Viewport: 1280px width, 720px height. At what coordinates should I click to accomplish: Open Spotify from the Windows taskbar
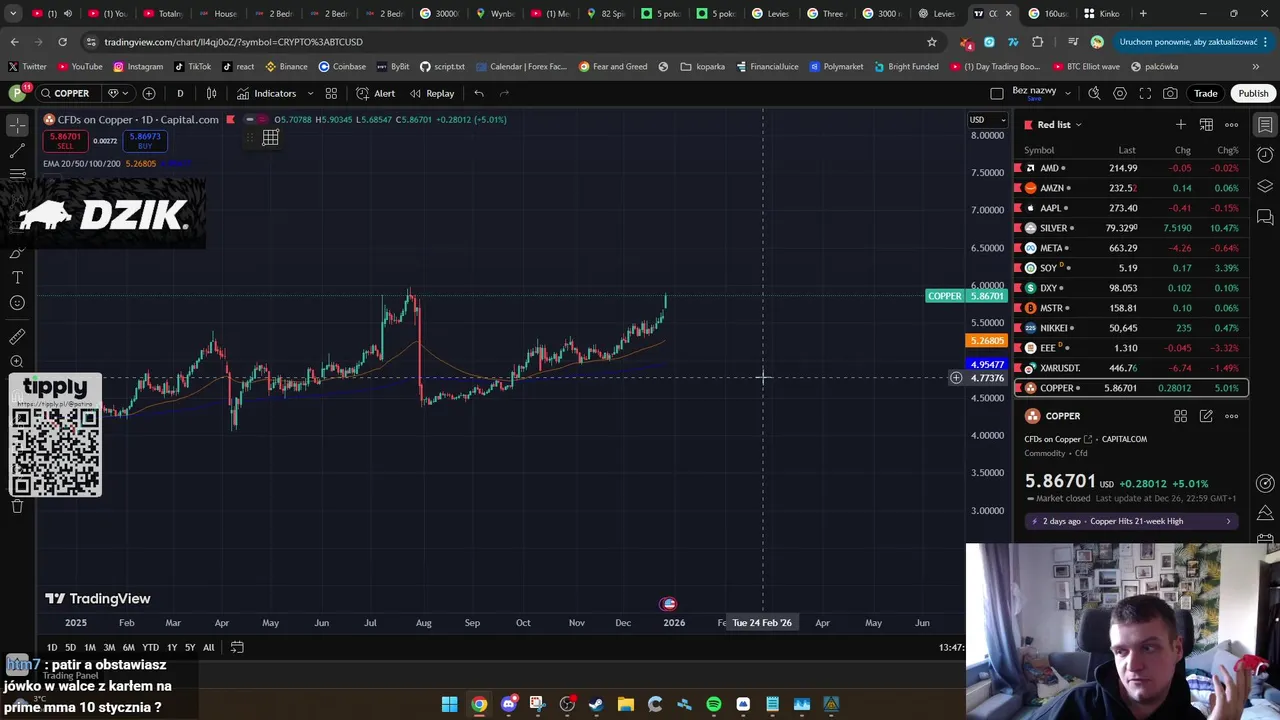[x=713, y=704]
